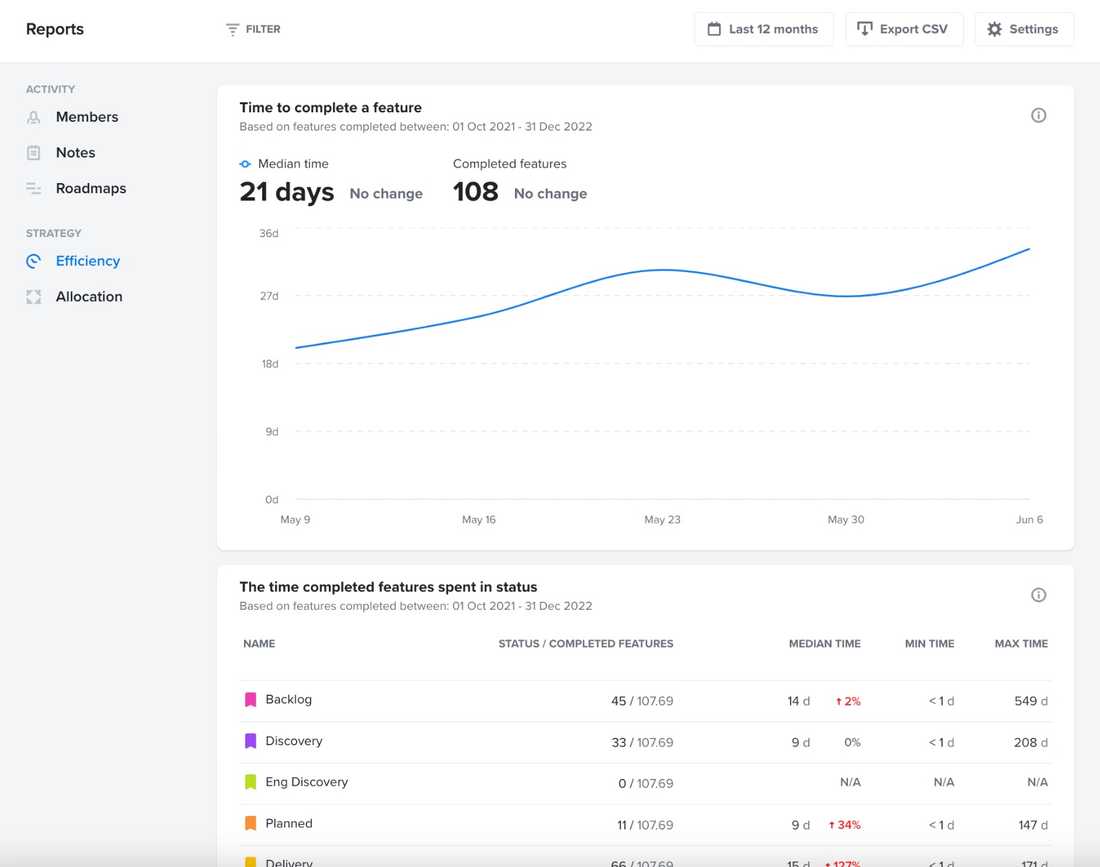Toggle the Median time series via its legend dot

(x=245, y=163)
